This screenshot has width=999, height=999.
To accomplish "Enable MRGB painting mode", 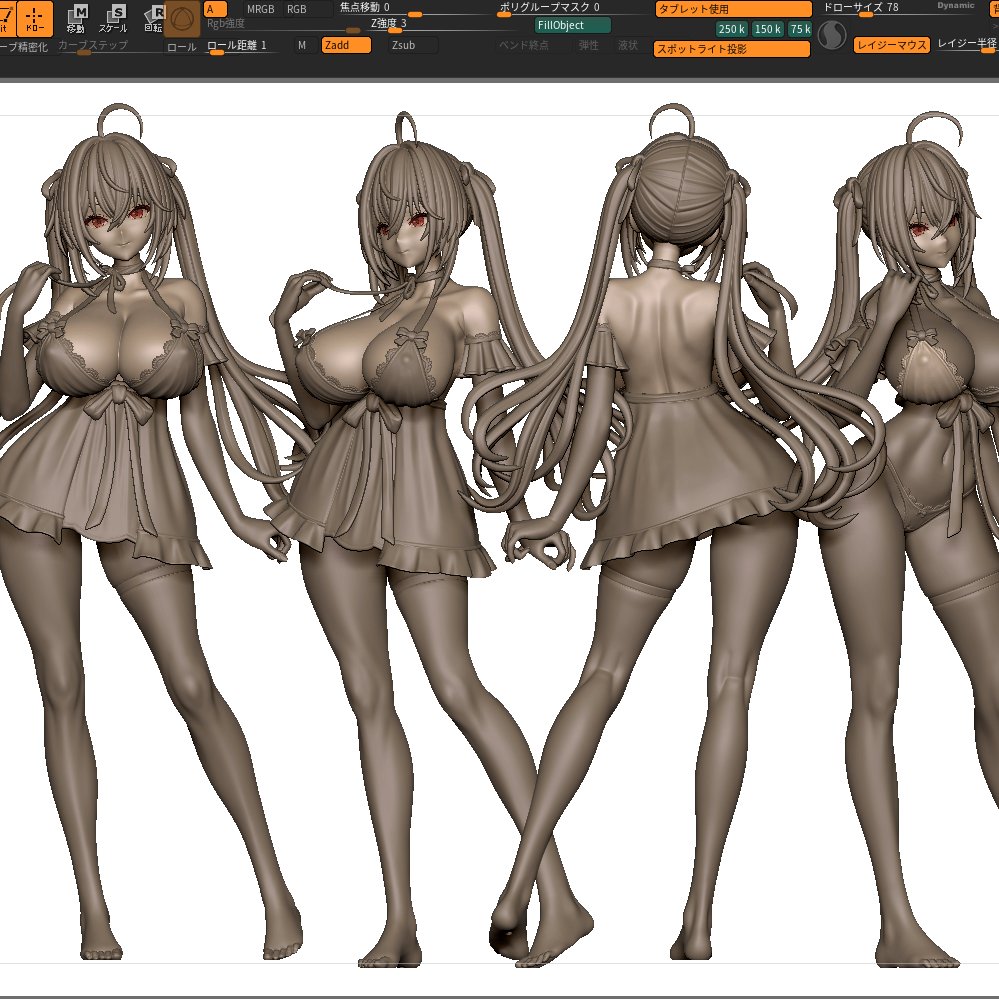I will tap(261, 9).
